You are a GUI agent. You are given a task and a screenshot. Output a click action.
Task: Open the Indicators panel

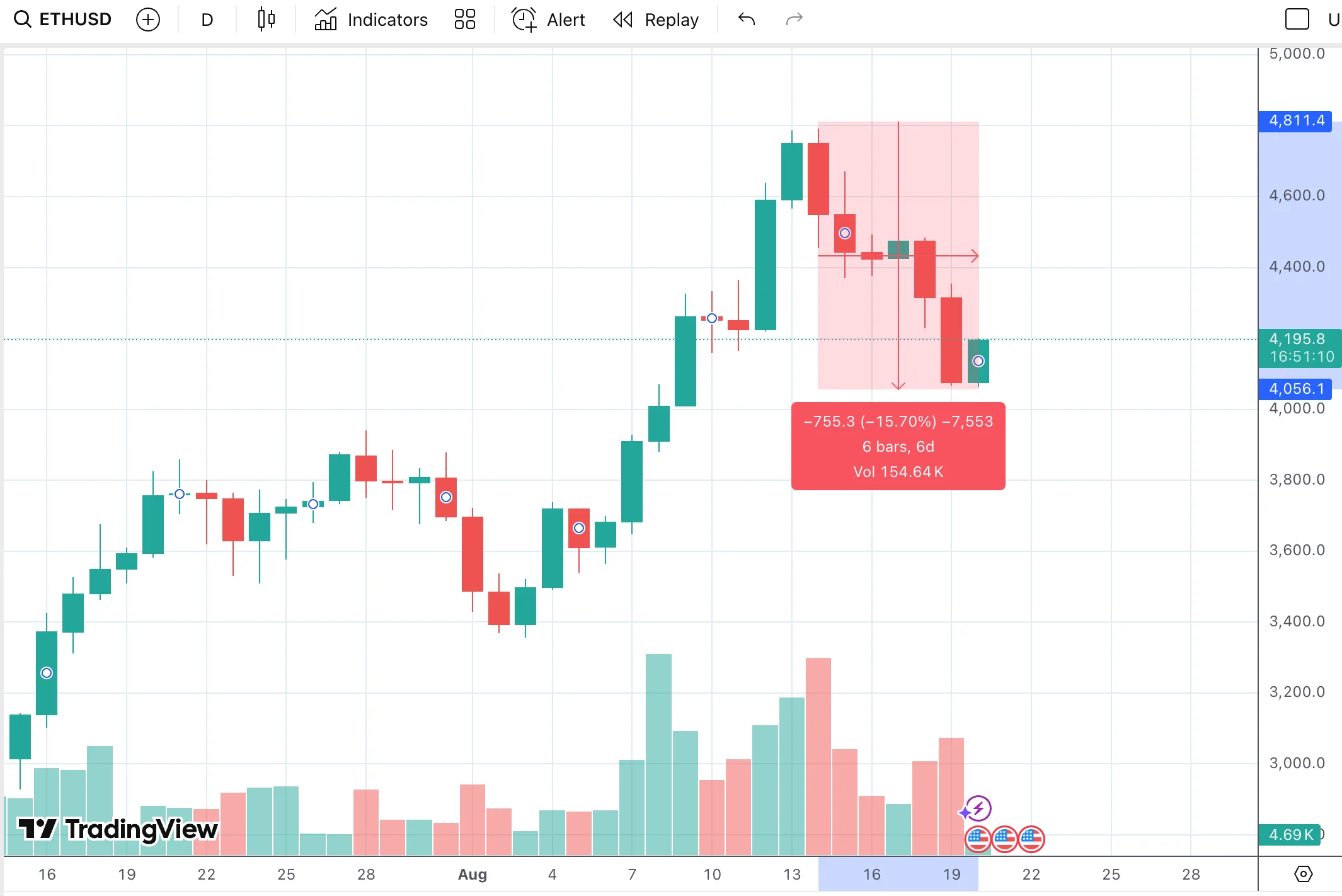(372, 20)
